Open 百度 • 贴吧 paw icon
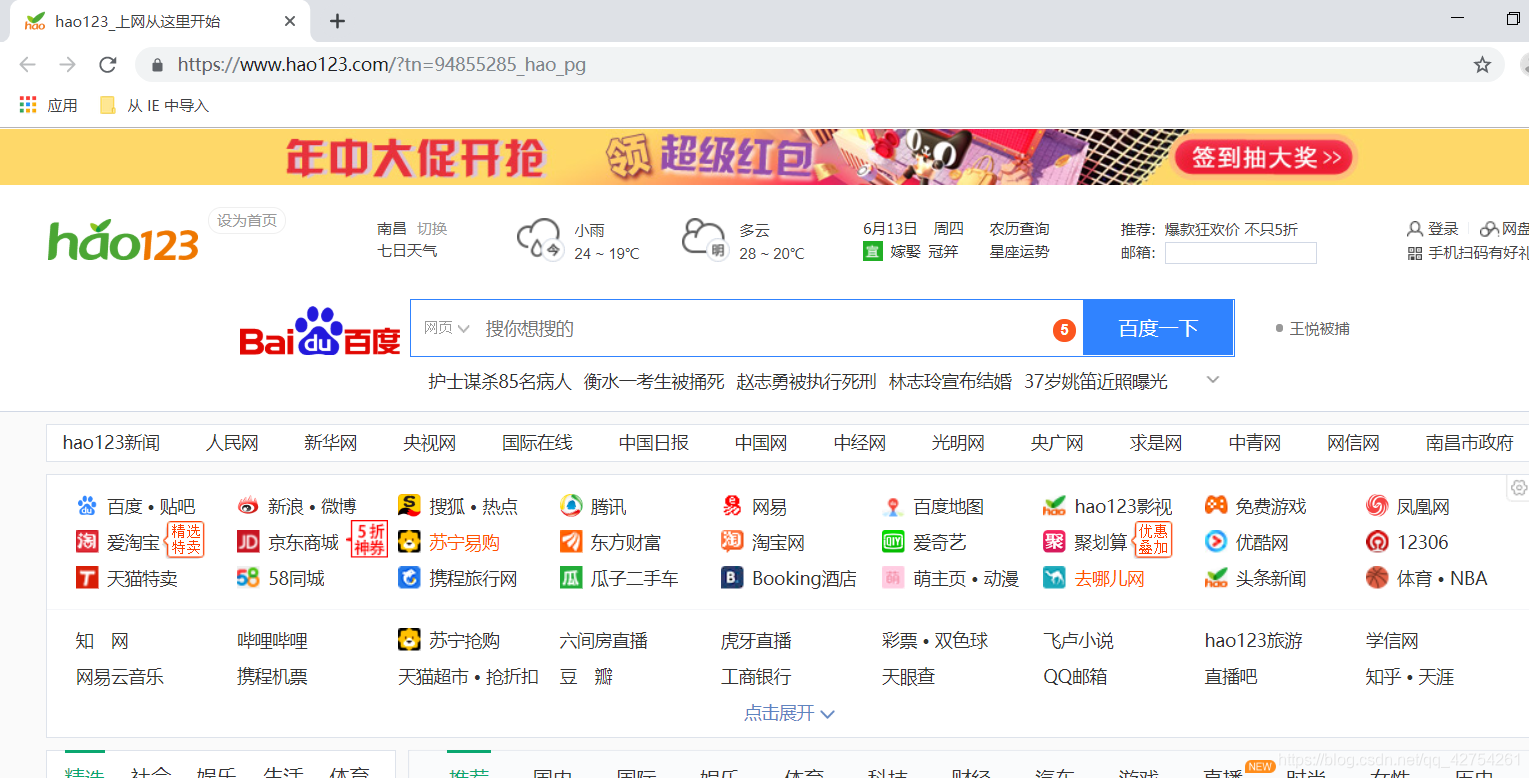1529x778 pixels. (x=87, y=506)
